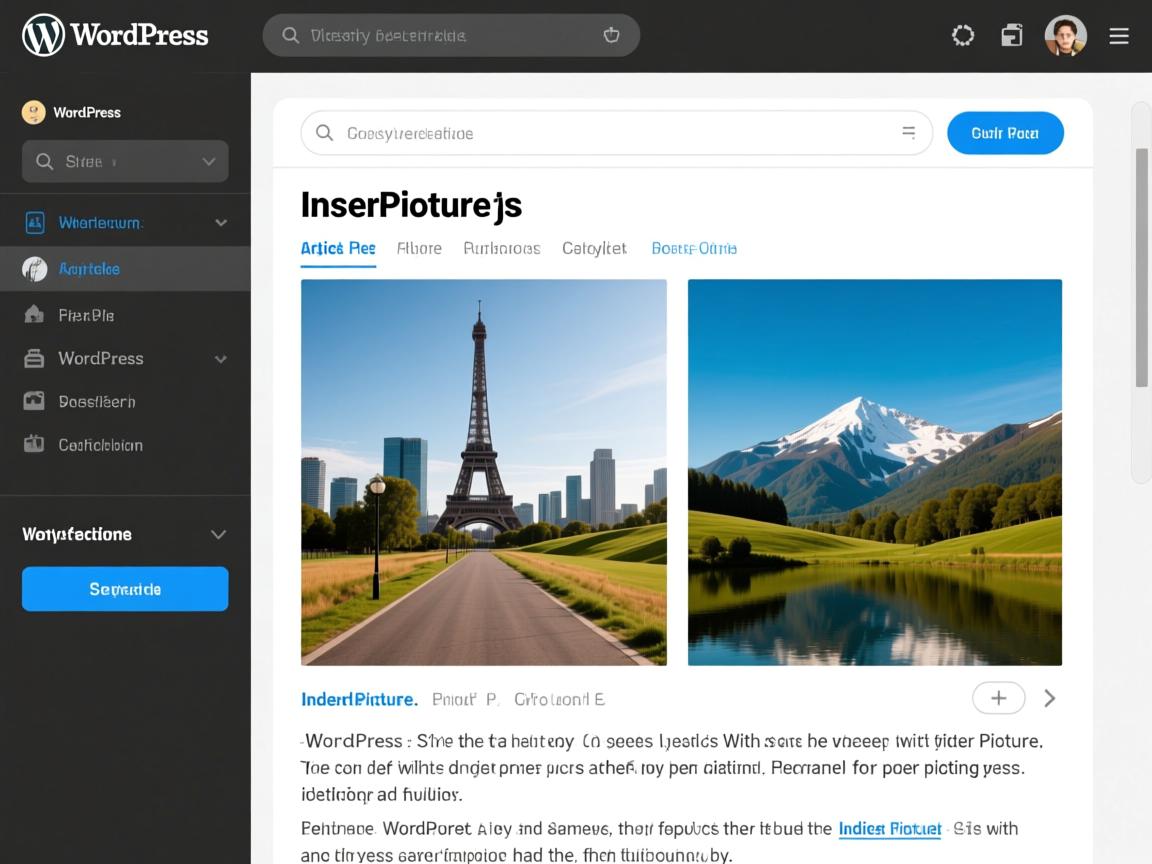
Task: Open the Eiffel Tower image thumbnail
Action: (483, 472)
